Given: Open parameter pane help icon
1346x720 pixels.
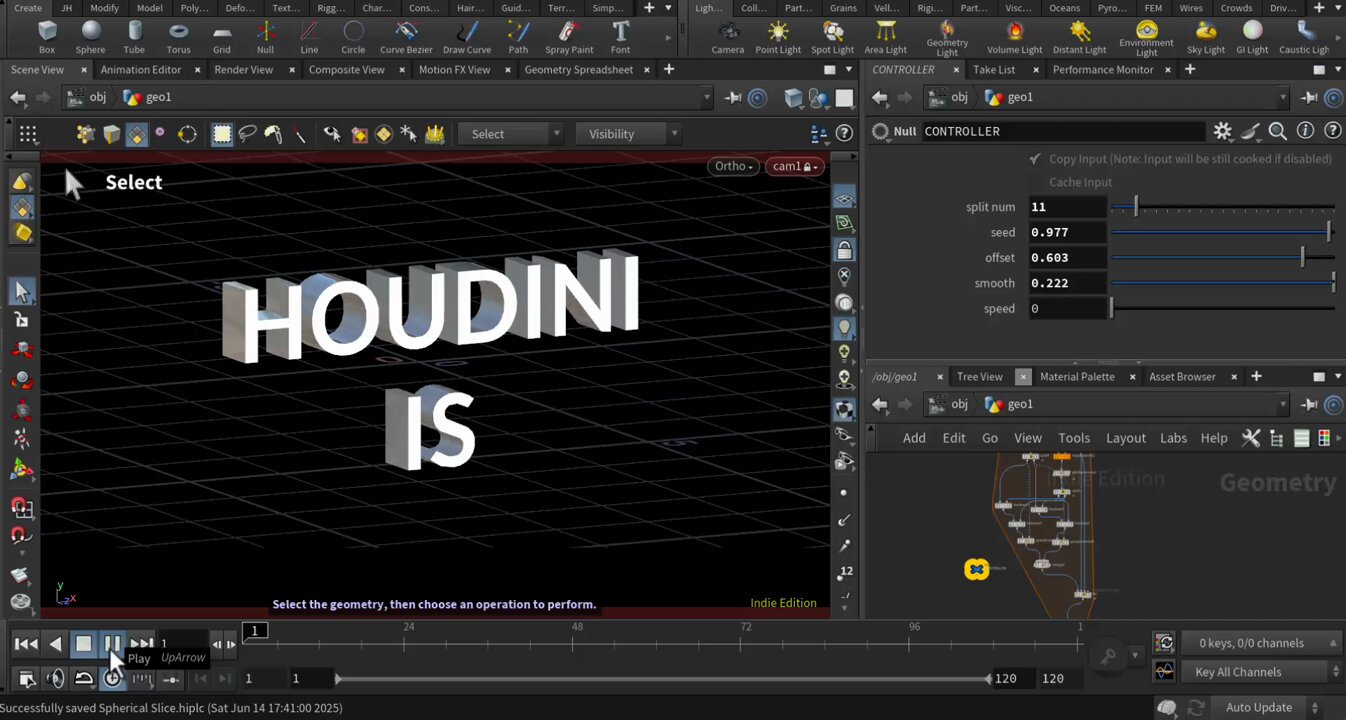Looking at the screenshot, I should pyautogui.click(x=1332, y=131).
